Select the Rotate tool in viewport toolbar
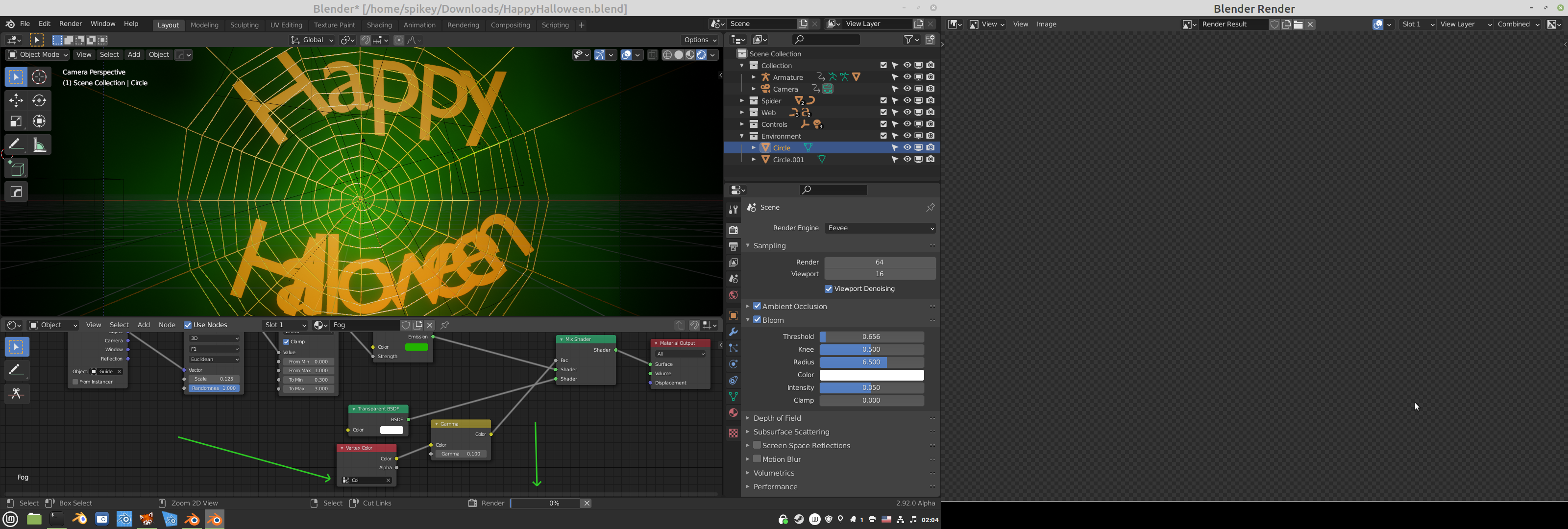 click(x=40, y=100)
